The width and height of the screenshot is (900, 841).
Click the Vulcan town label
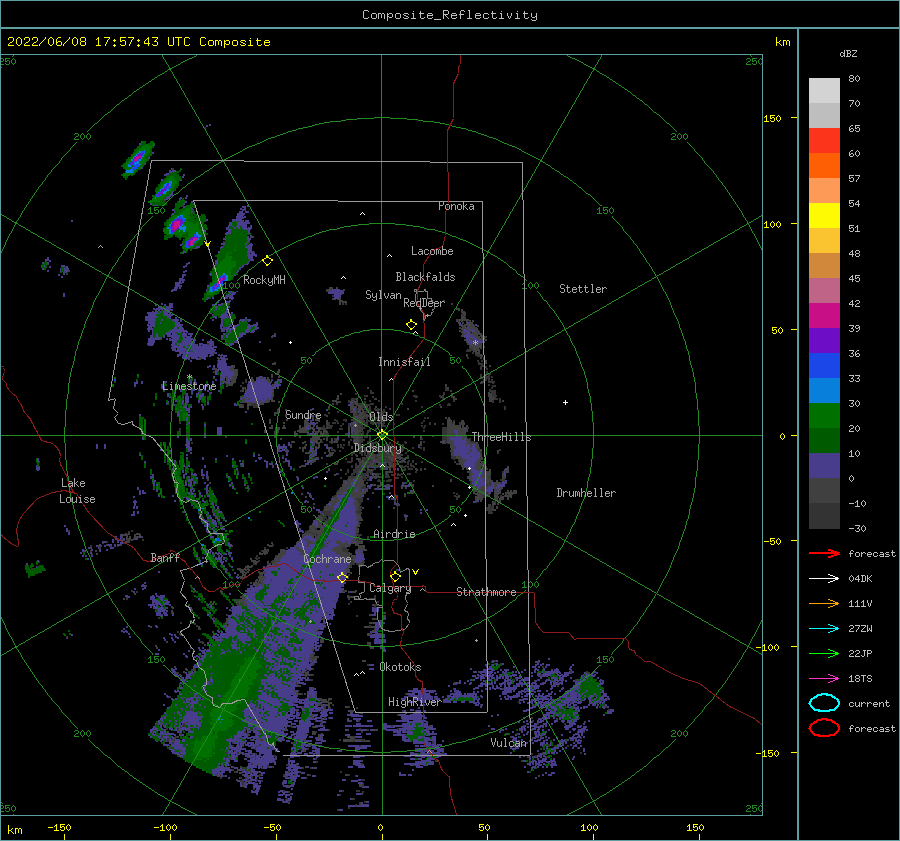pos(509,743)
